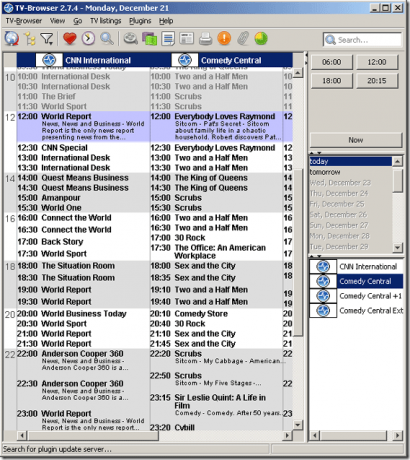Screen dimensions: 410x460
Task: Click the 12:30 CNN Special program
Action: [x=83, y=148]
